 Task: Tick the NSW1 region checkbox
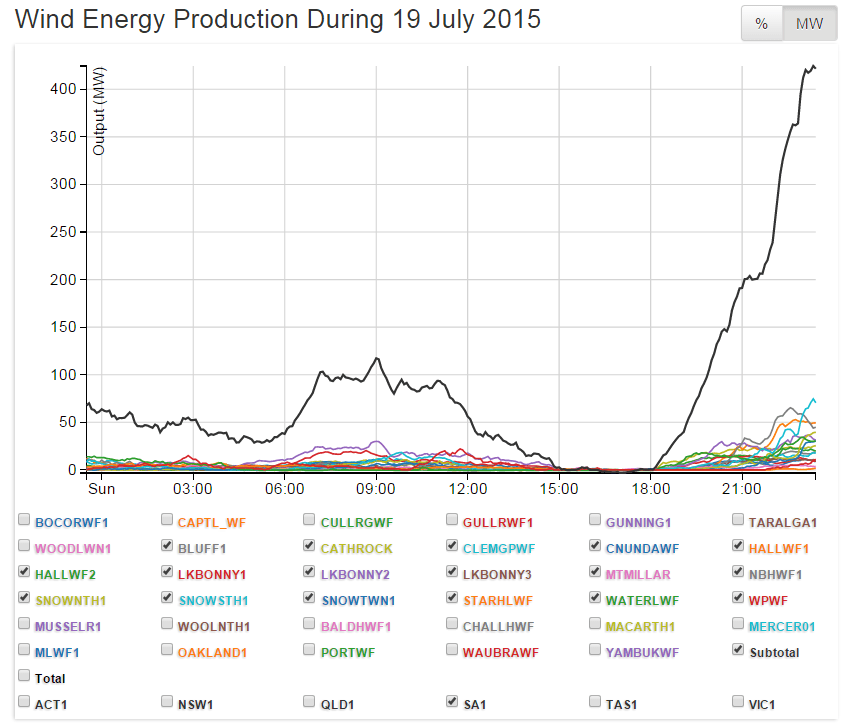(167, 702)
